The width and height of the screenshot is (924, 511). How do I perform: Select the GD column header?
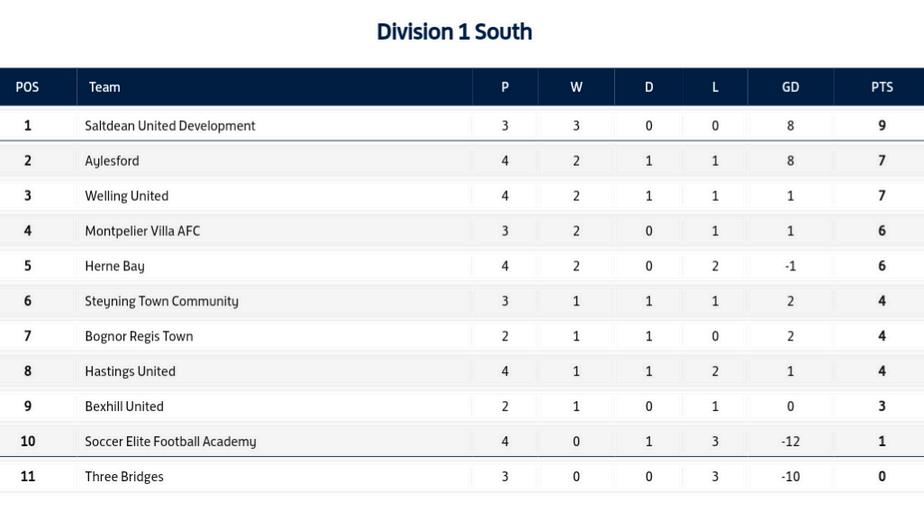790,87
